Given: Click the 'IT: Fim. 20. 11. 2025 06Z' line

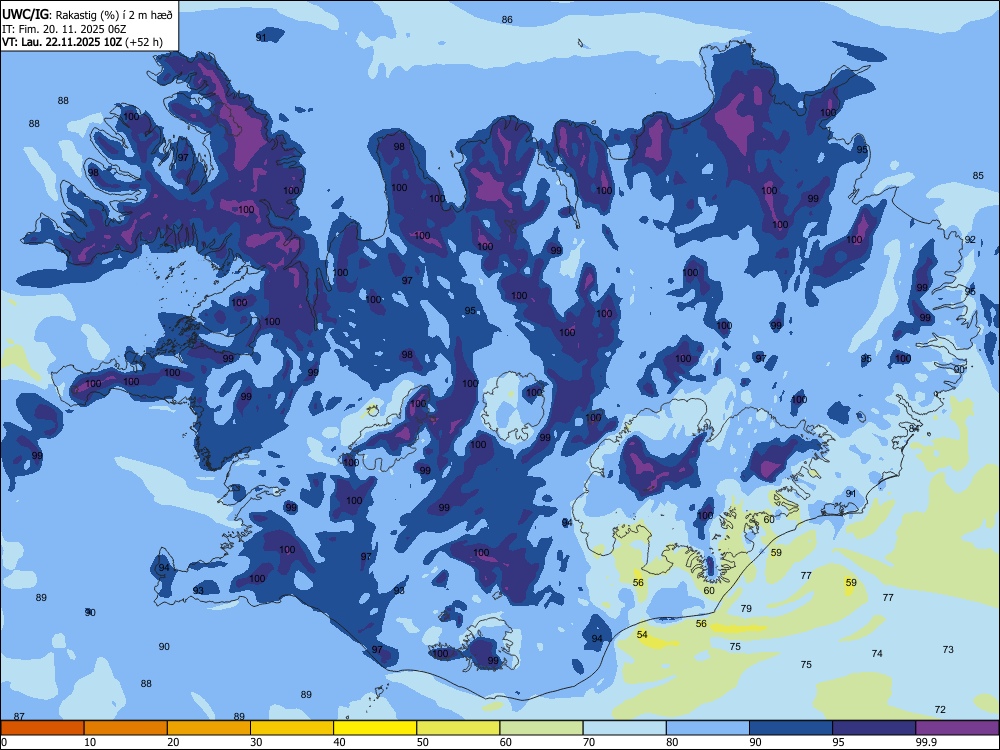Looking at the screenshot, I should coord(64,29).
